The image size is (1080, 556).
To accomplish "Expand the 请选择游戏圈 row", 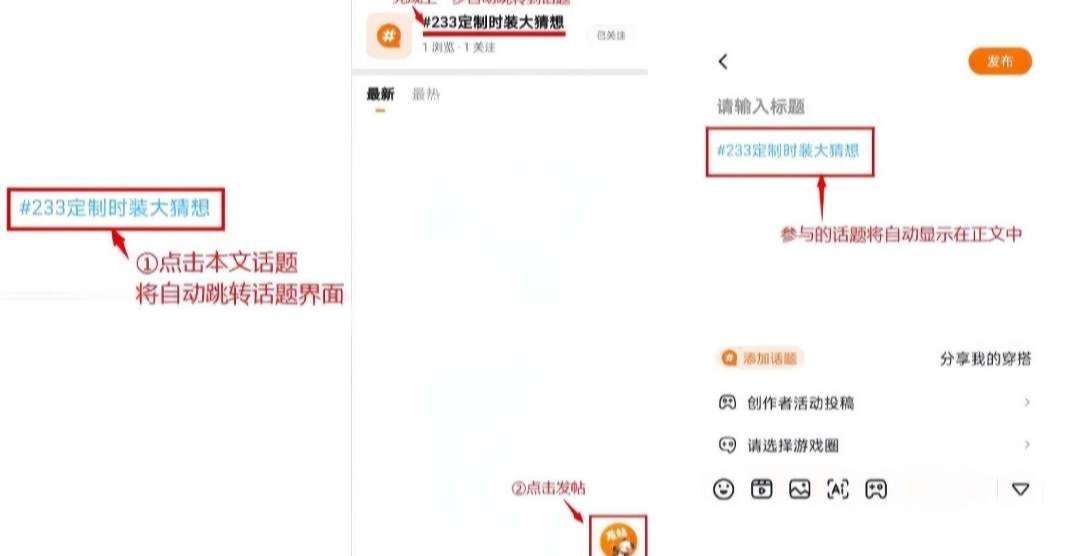I will [875, 445].
